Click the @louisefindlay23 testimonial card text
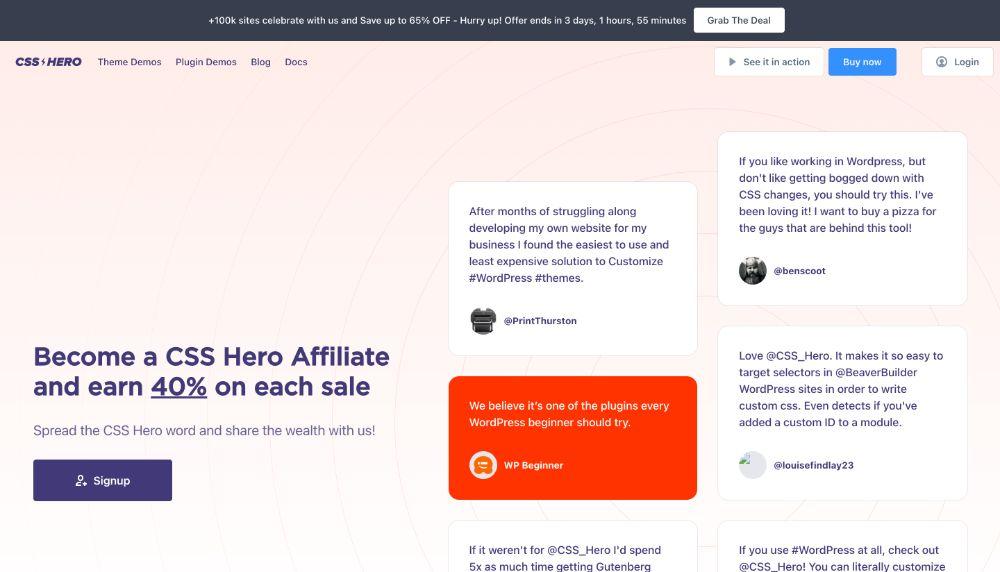 pyautogui.click(x=840, y=389)
